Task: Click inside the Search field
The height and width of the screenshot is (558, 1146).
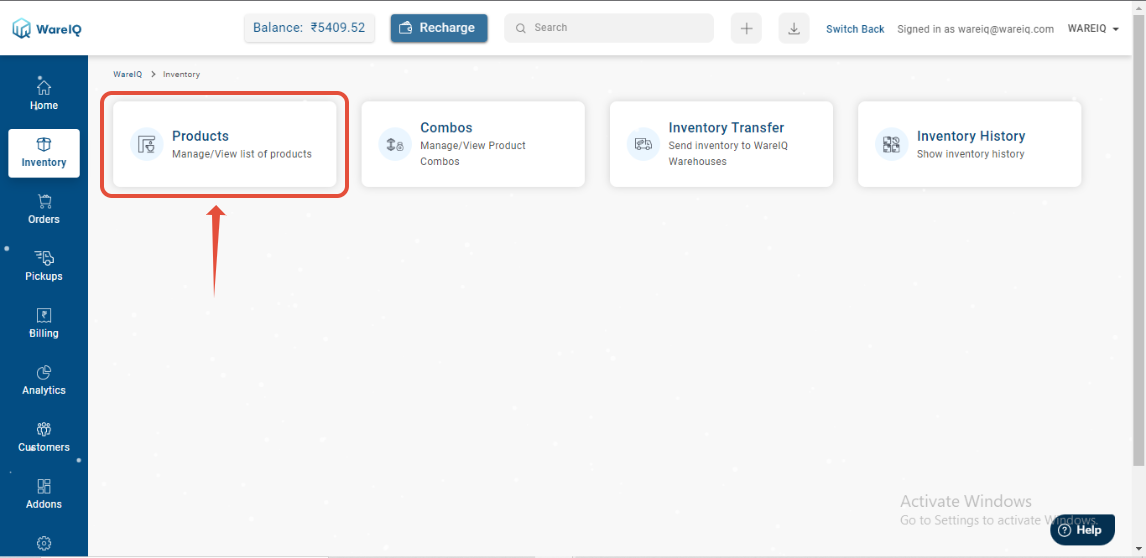Action: (x=609, y=28)
